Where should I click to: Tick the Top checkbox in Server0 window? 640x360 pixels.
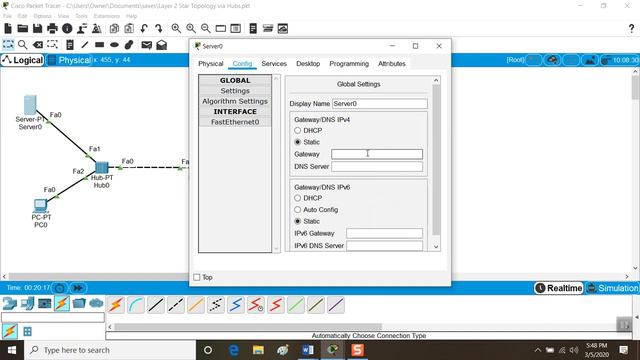(x=197, y=277)
